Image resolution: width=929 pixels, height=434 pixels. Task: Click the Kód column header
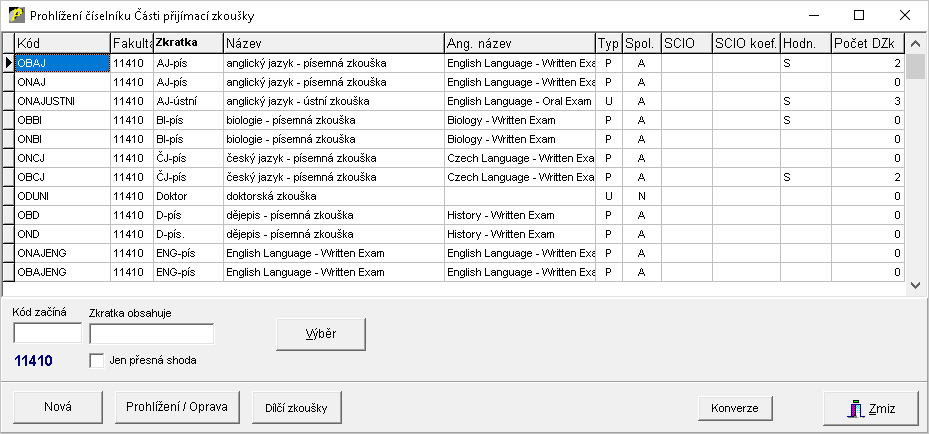(x=62, y=43)
